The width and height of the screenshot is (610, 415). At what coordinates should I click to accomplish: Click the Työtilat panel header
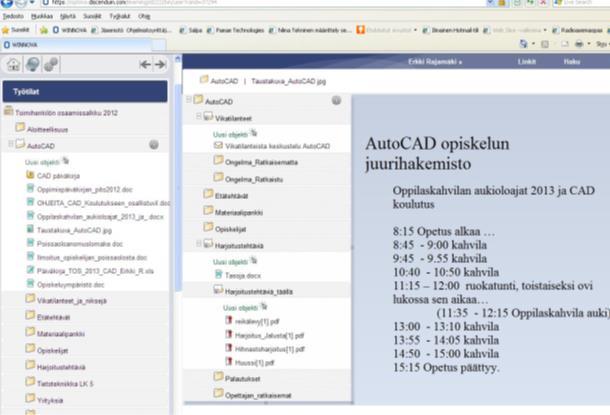pyautogui.click(x=85, y=91)
